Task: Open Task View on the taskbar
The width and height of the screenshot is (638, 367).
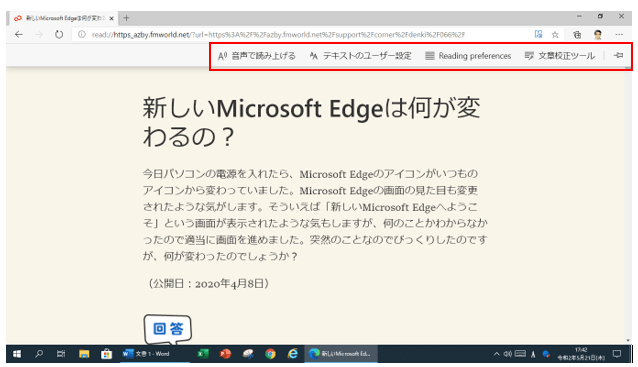Action: point(61,354)
